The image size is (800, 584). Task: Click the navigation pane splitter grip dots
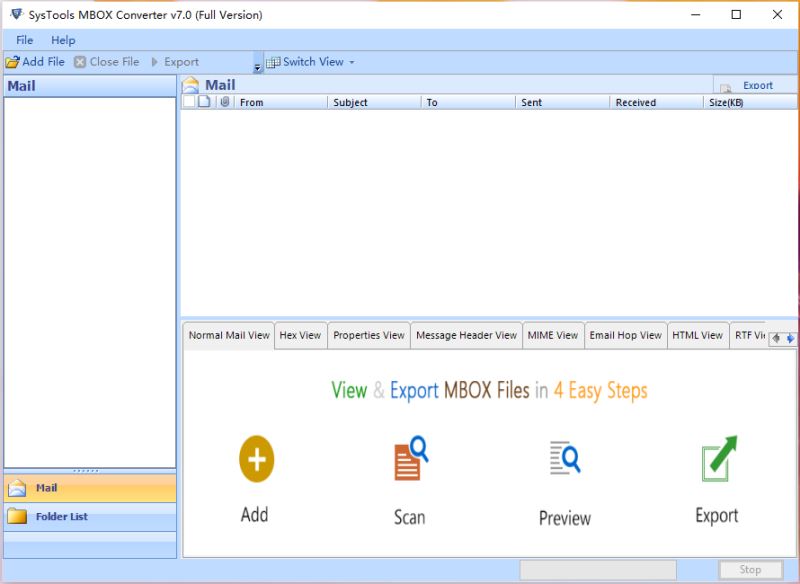coord(86,471)
